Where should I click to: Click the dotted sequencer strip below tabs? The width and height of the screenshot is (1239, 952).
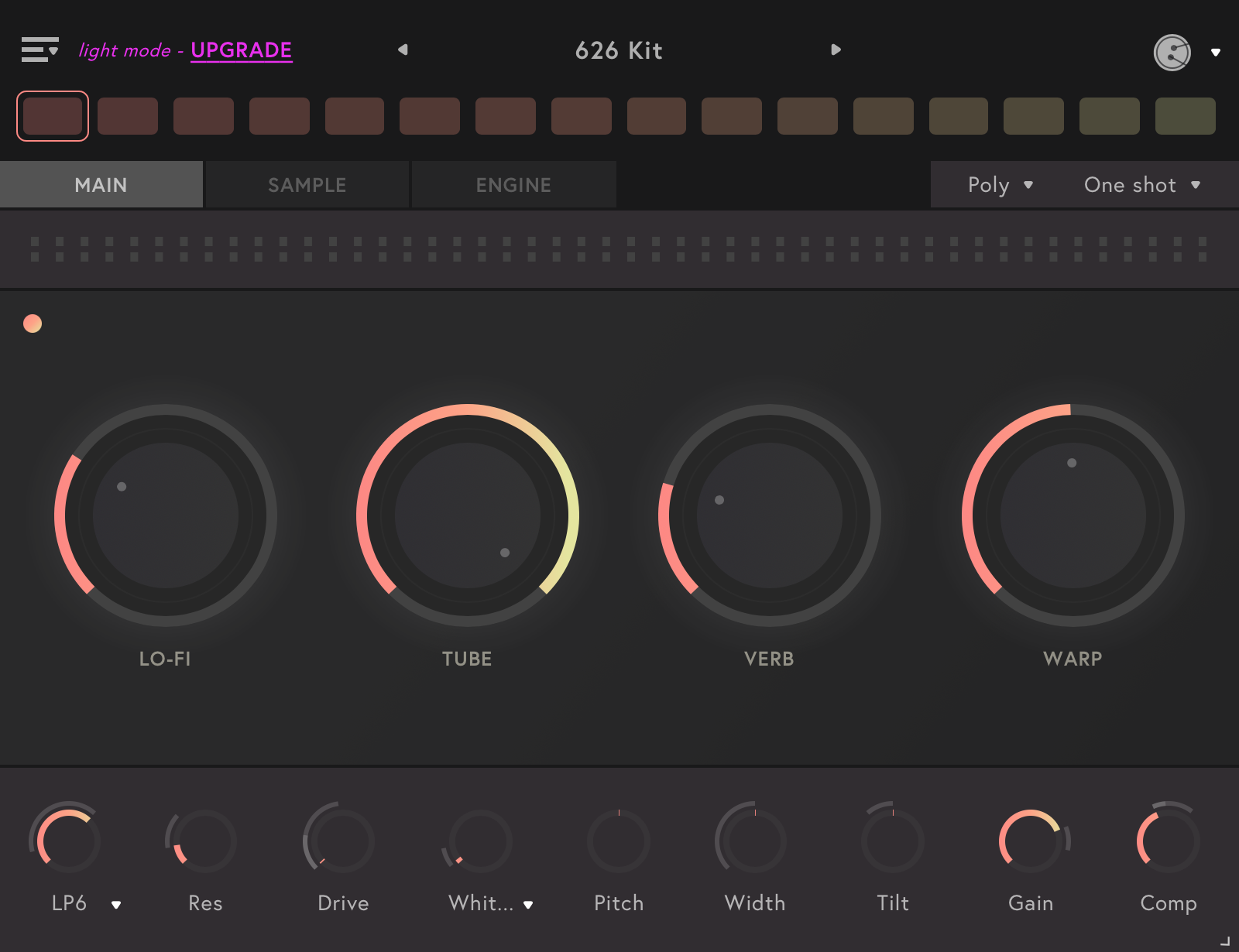[619, 249]
